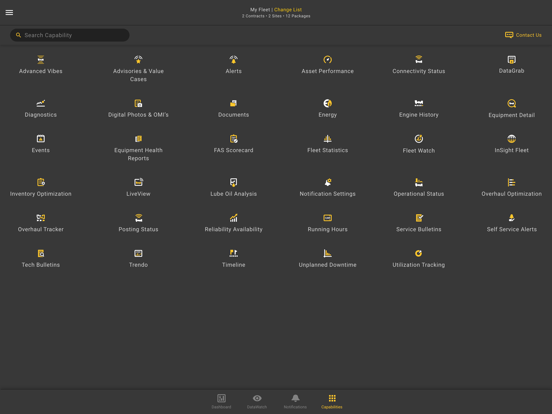The width and height of the screenshot is (552, 414).
Task: Open the Advanced Vibes capability
Action: (x=40, y=65)
